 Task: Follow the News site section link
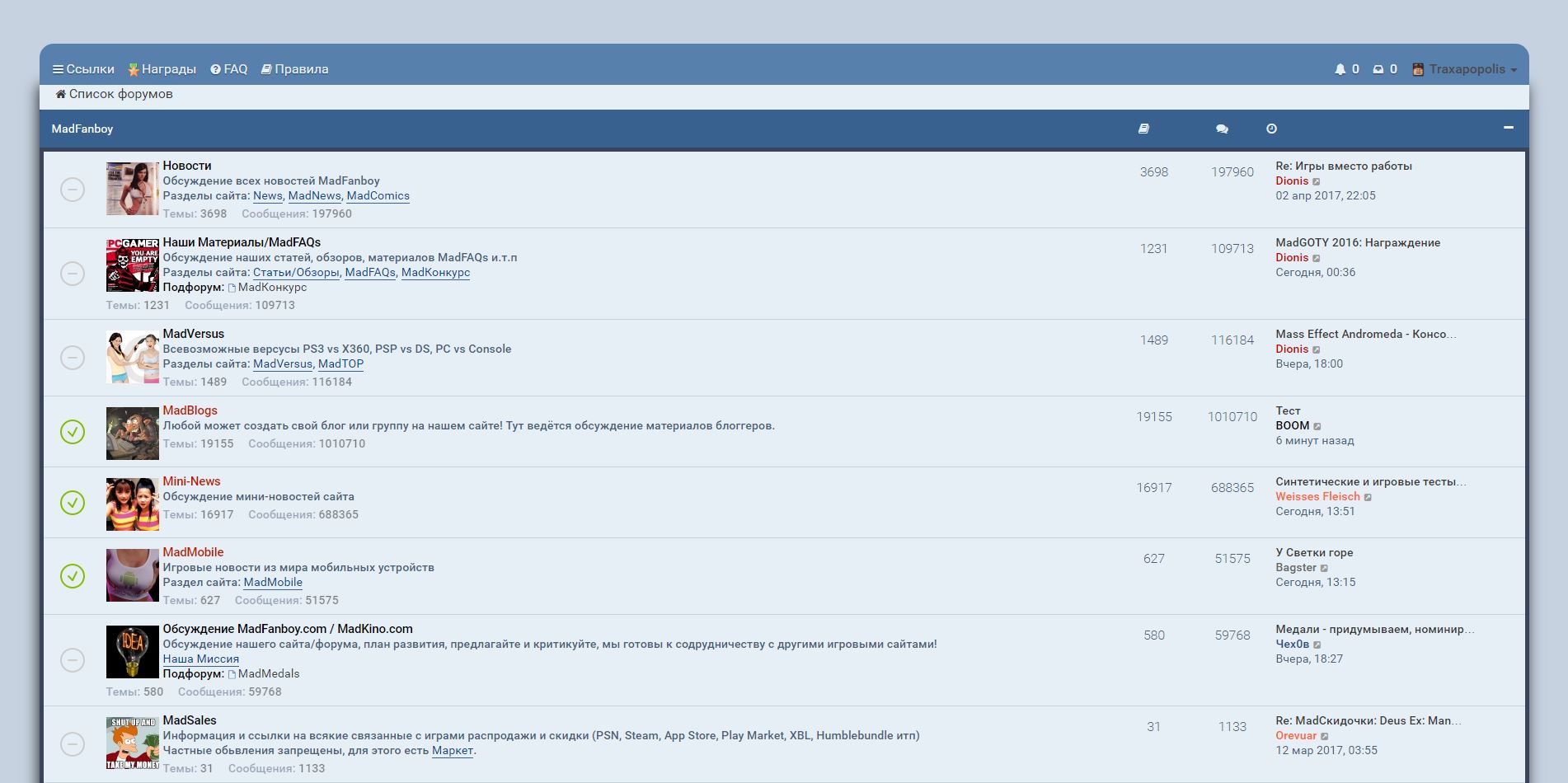click(268, 196)
